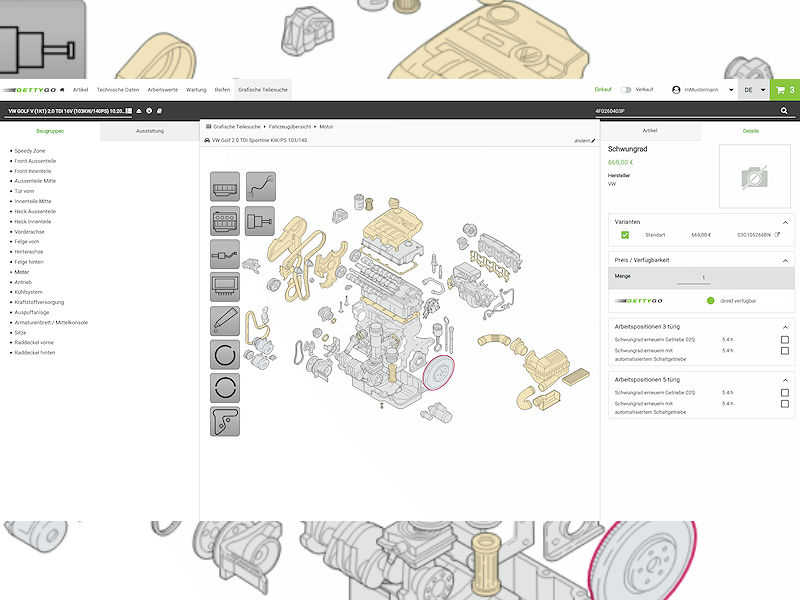Select the wiring harness parts icon
800x600 pixels.
coord(261,186)
